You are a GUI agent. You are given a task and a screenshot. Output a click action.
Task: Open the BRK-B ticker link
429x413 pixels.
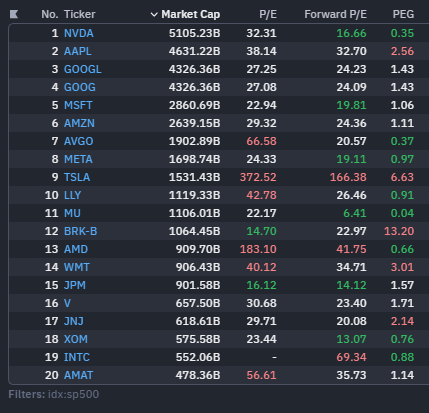point(80,231)
